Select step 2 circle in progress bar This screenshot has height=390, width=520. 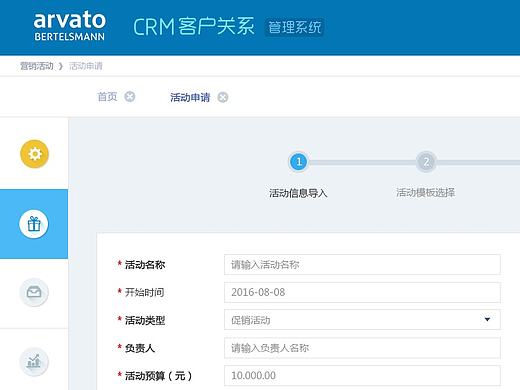(426, 162)
